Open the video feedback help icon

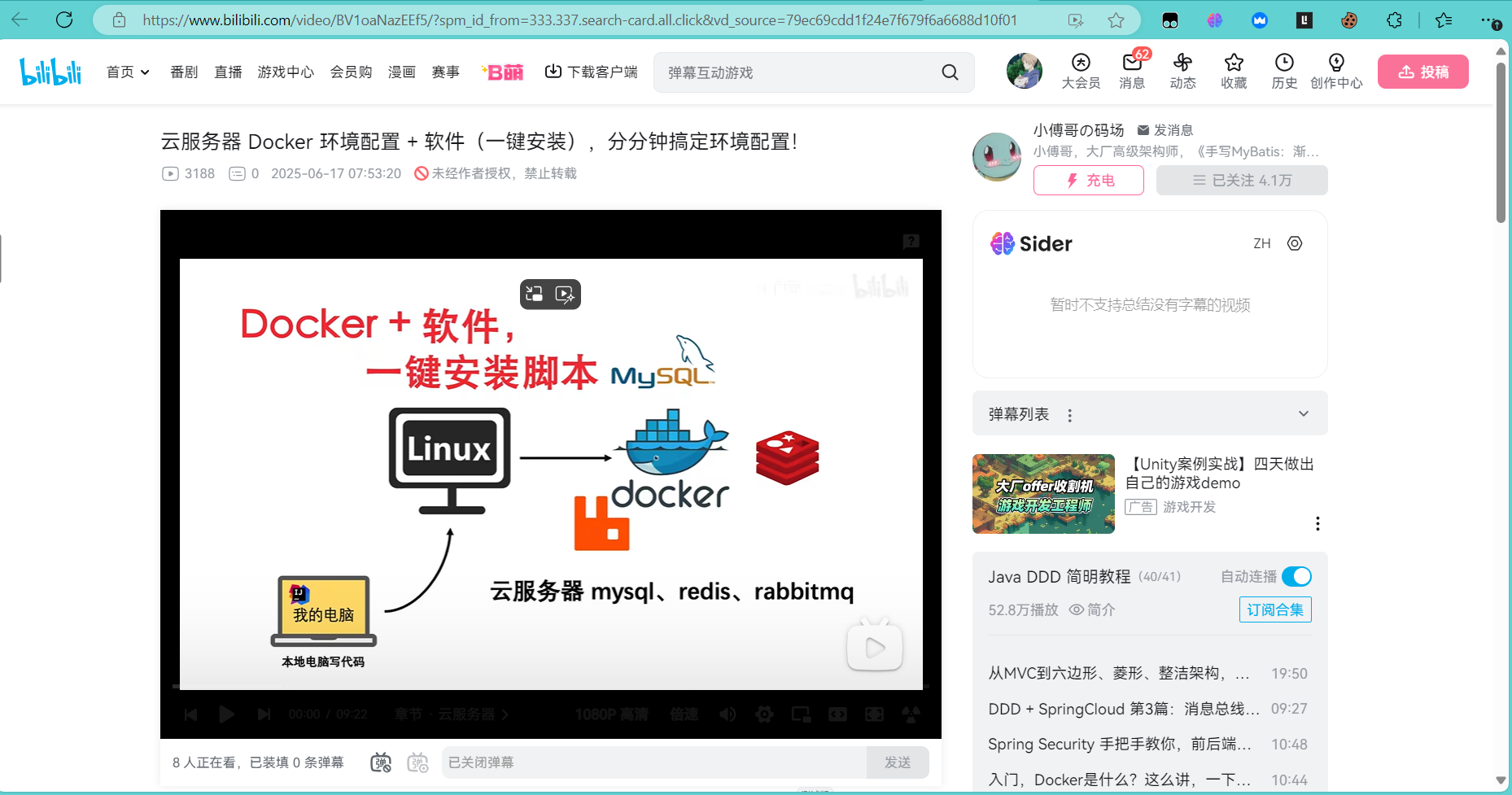click(x=911, y=241)
